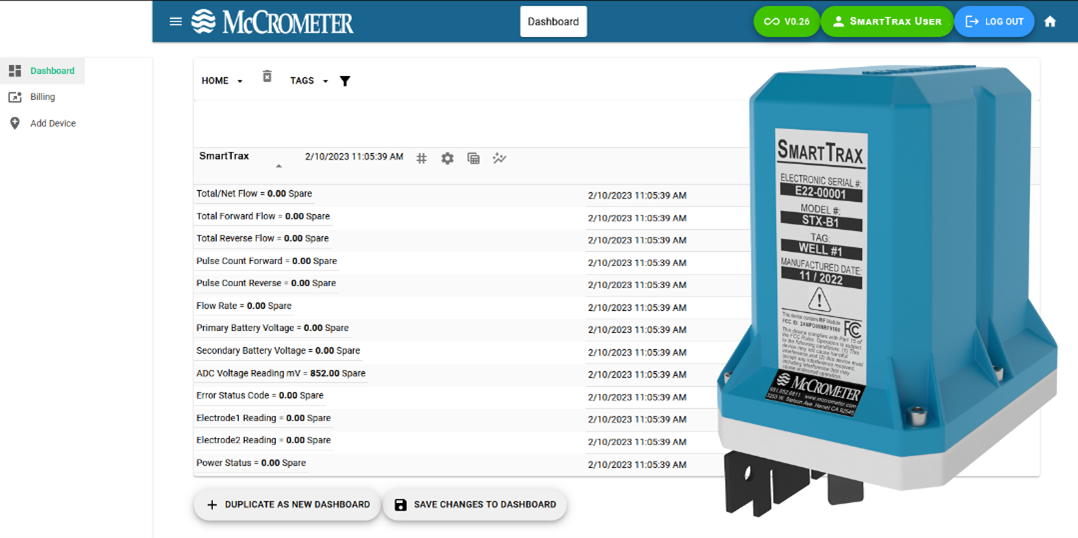The height and width of the screenshot is (538, 1078).
Task: Click the tags filter funnel icon
Action: (x=345, y=81)
